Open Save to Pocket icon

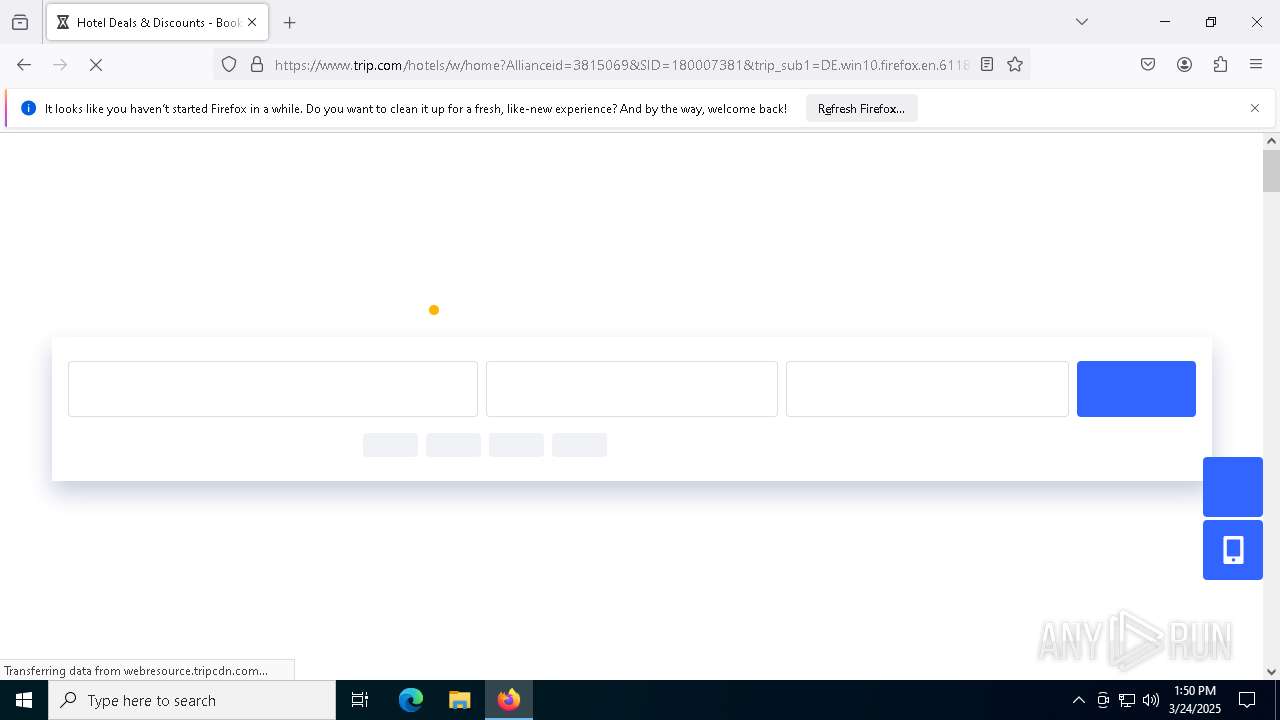point(1148,64)
